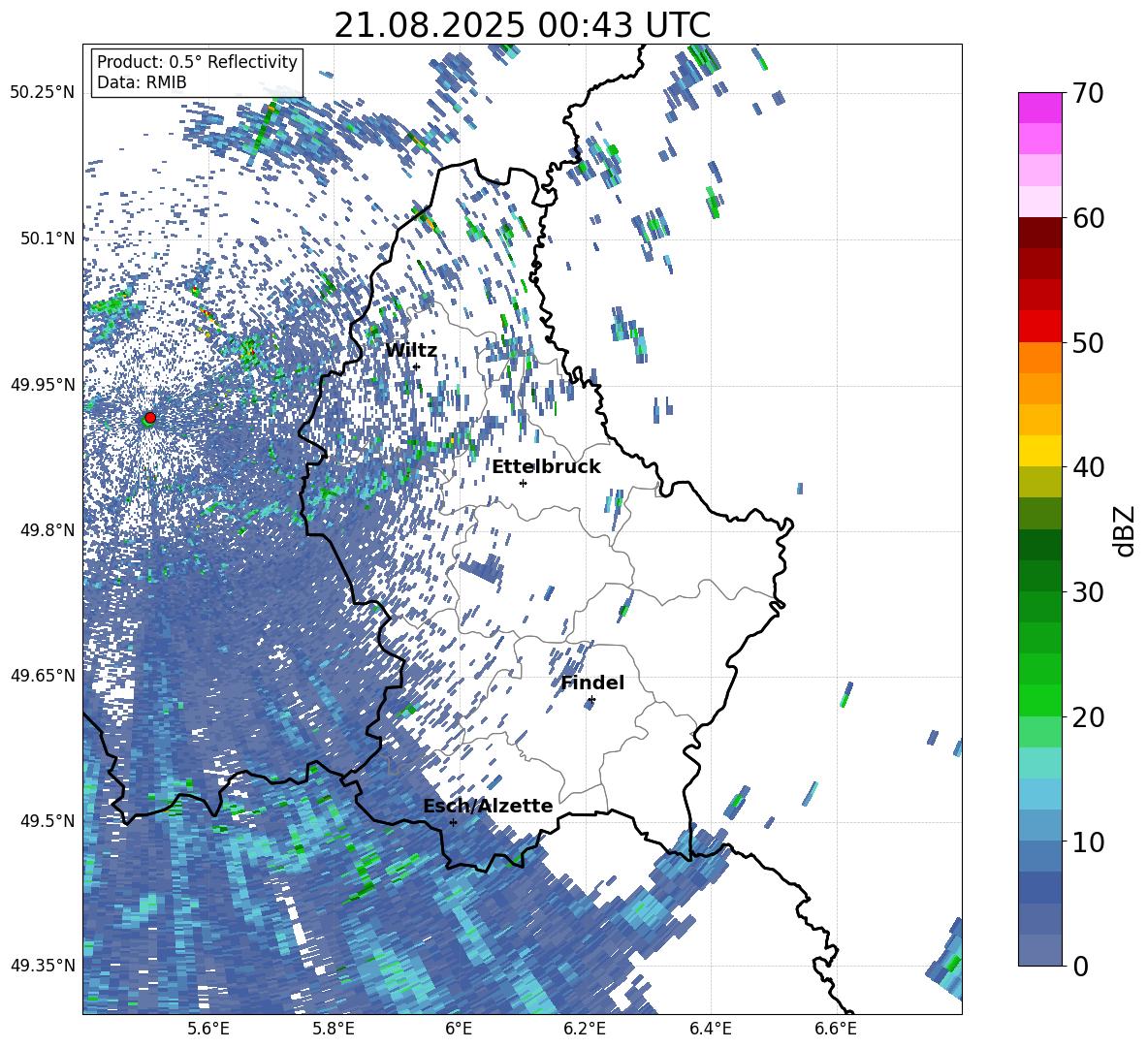Screen dimensions: 1148x1048
Task: Click 'Product: 0.5° Reflectivity' text in legend box
Action: tap(197, 62)
